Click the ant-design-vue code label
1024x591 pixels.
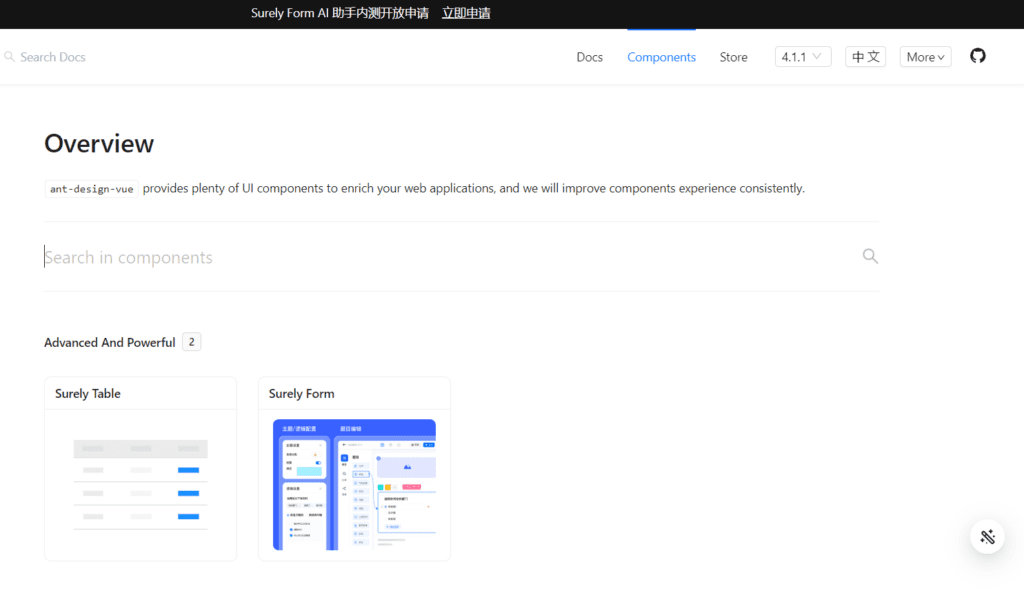(91, 189)
